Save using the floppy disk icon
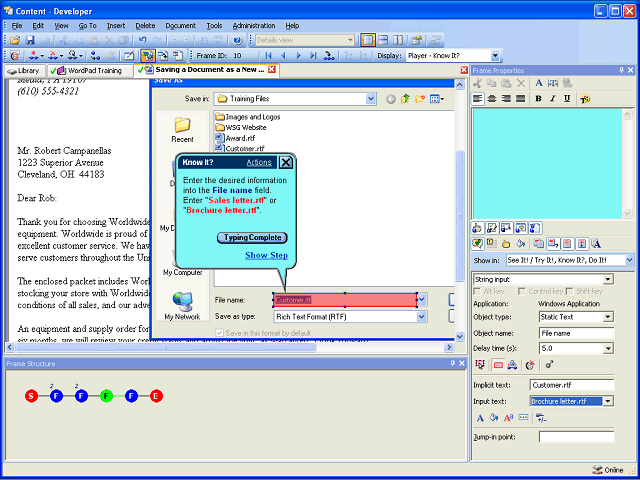This screenshot has width=640, height=480. (30, 40)
